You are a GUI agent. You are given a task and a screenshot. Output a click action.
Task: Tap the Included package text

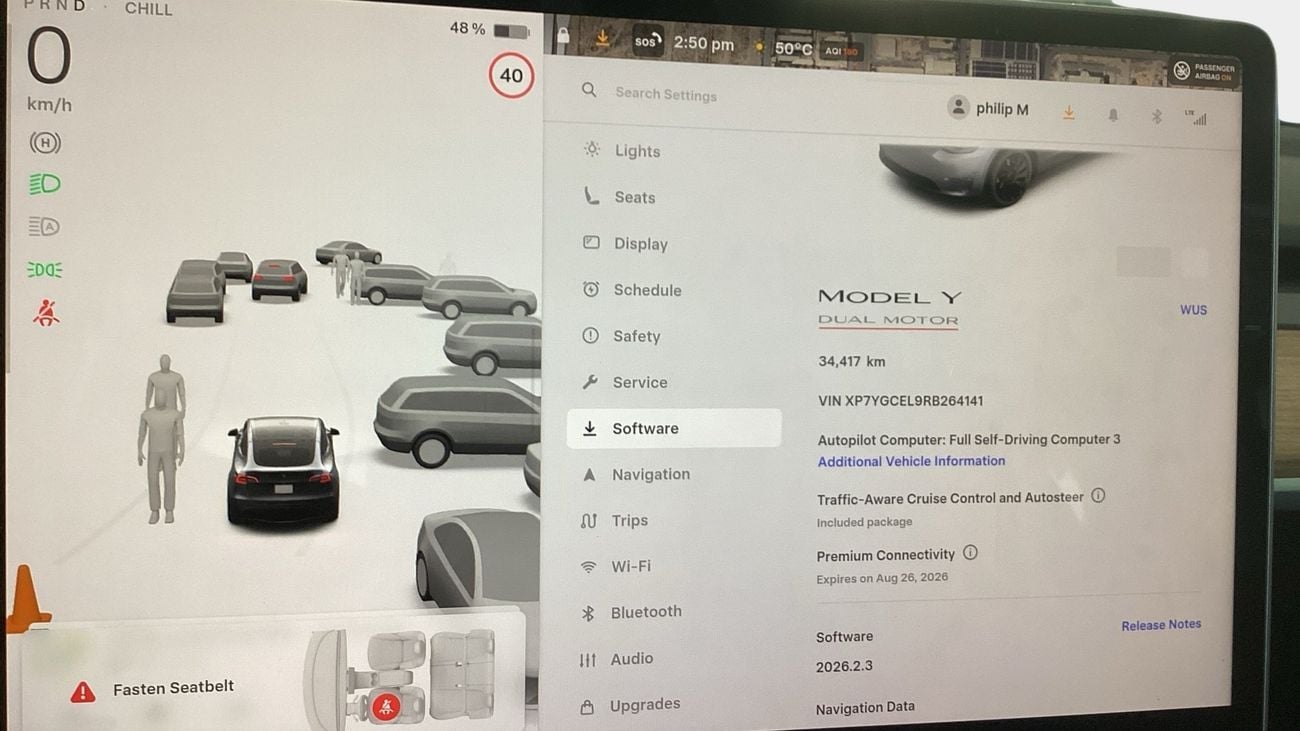coord(864,522)
